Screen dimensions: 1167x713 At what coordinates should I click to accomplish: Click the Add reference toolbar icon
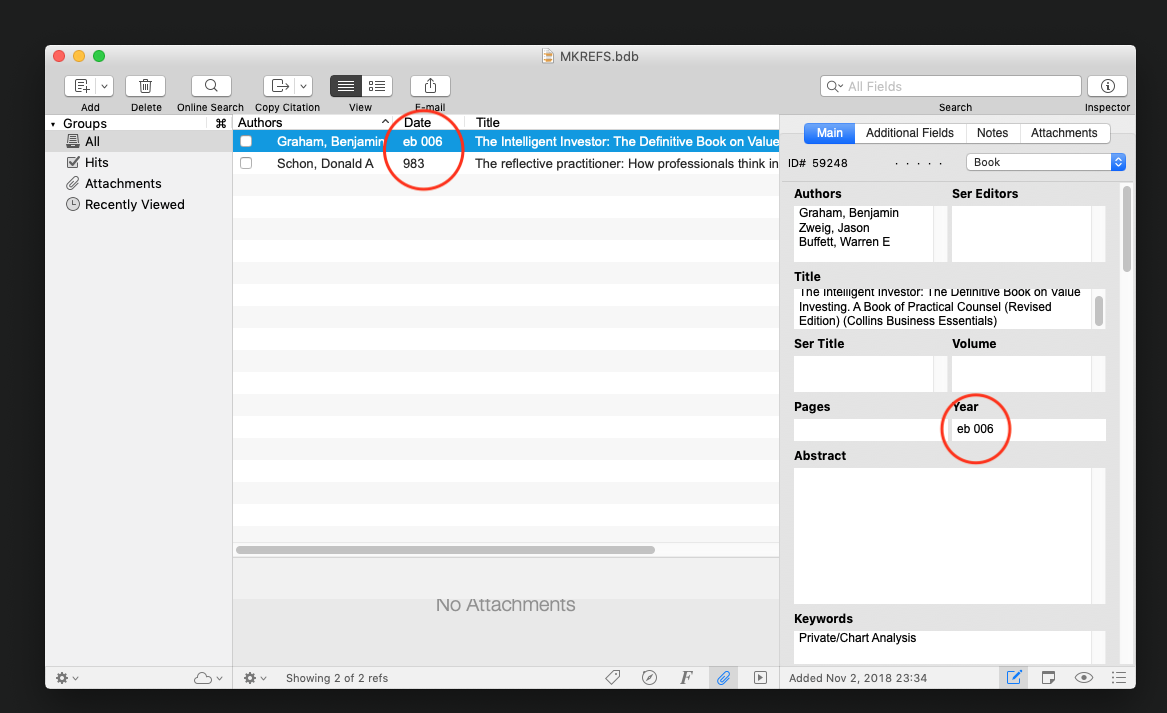tap(81, 86)
